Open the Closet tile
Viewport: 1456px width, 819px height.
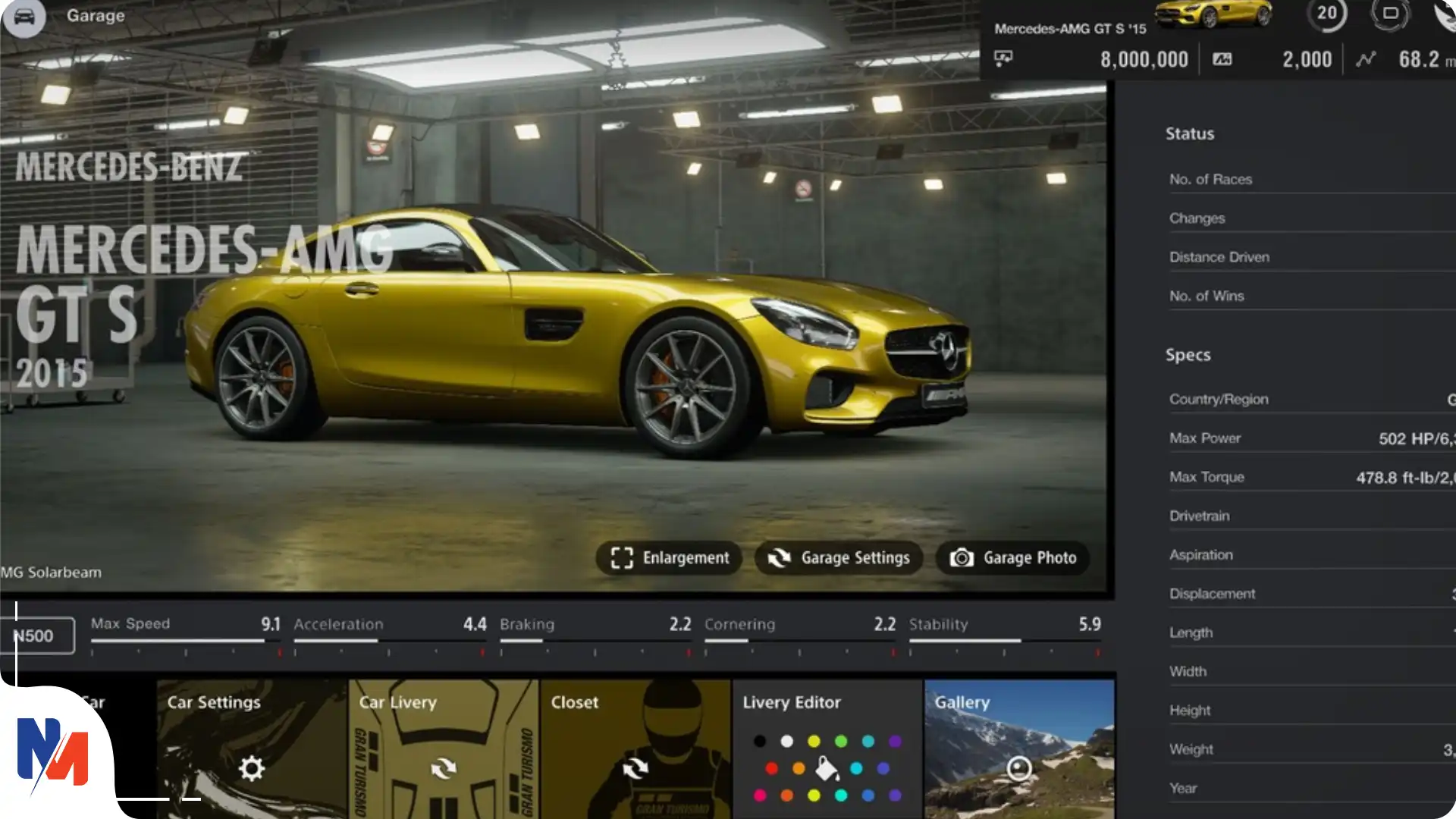tap(635, 749)
